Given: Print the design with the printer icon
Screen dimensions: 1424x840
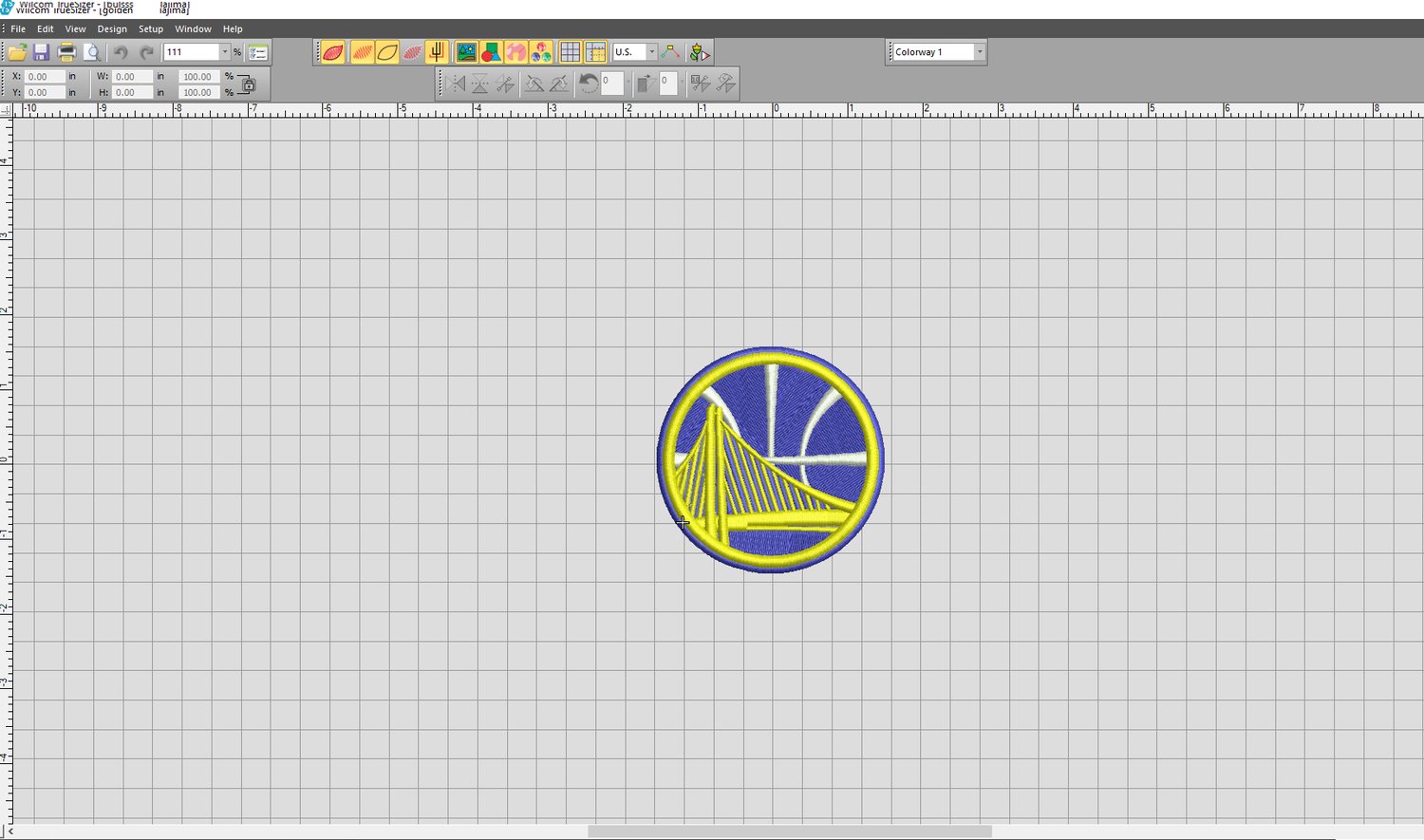Looking at the screenshot, I should [x=66, y=52].
